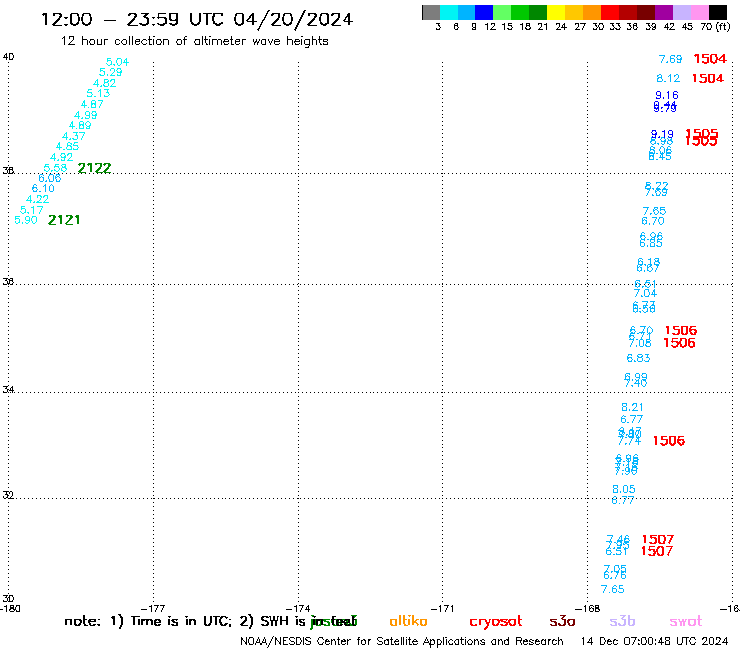Click the subtitle '12 hour collection of altimeter wave heights'
This screenshot has height=650, width=740.
[x=194, y=41]
